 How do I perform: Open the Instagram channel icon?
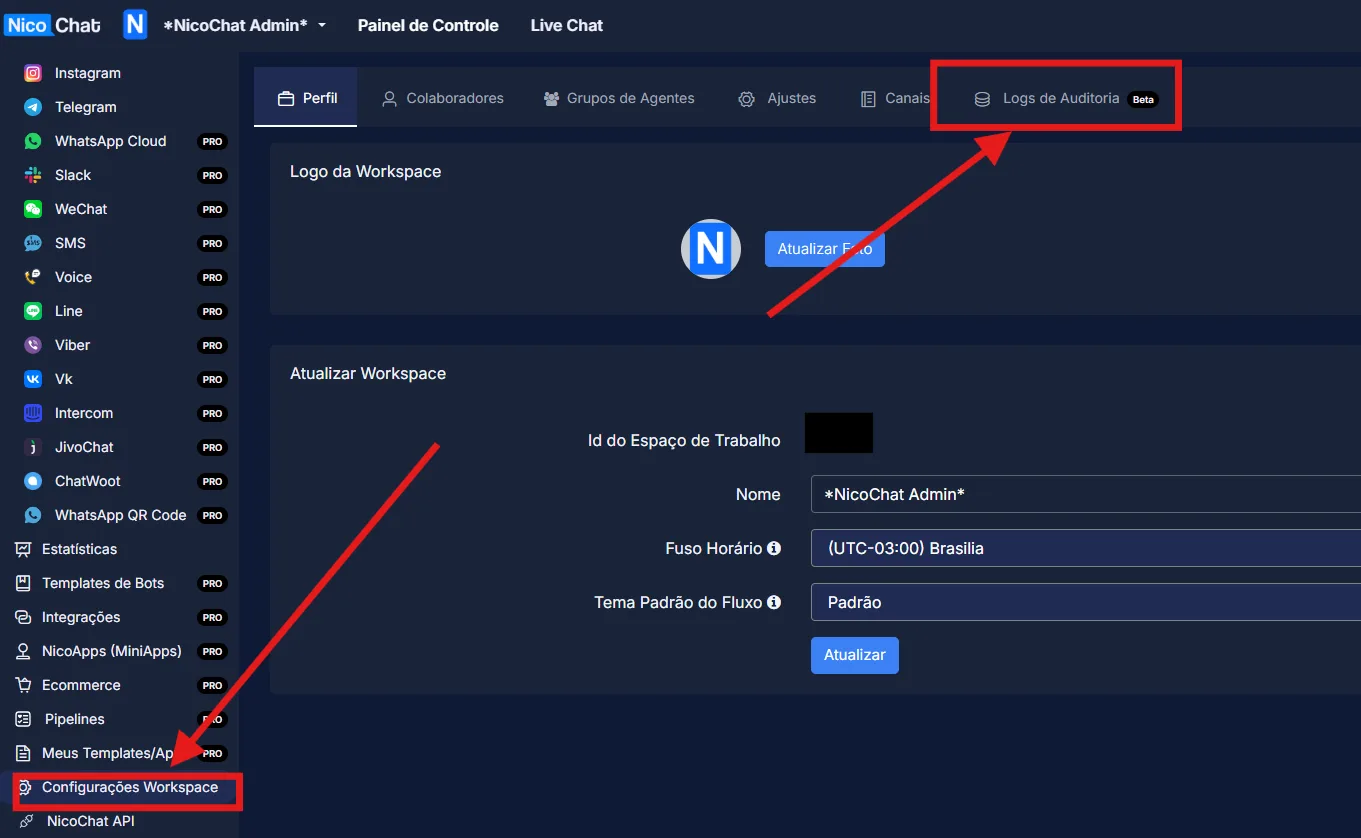tap(33, 73)
